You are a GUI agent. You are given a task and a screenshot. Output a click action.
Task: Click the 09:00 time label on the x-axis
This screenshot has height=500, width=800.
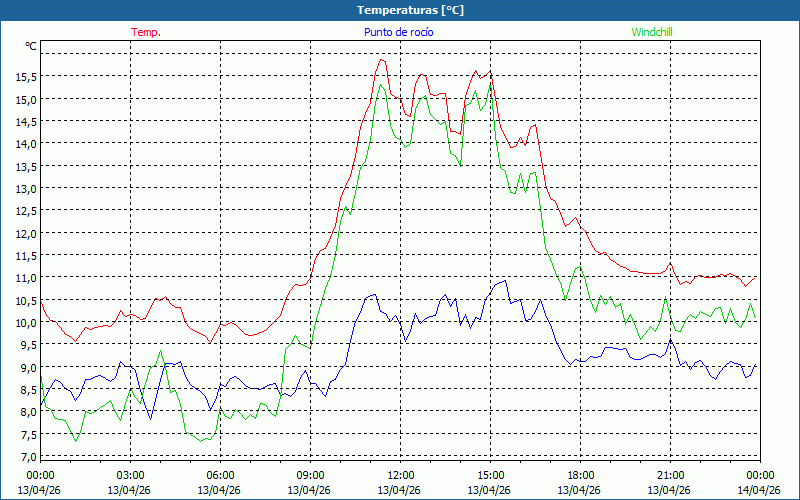click(x=310, y=475)
